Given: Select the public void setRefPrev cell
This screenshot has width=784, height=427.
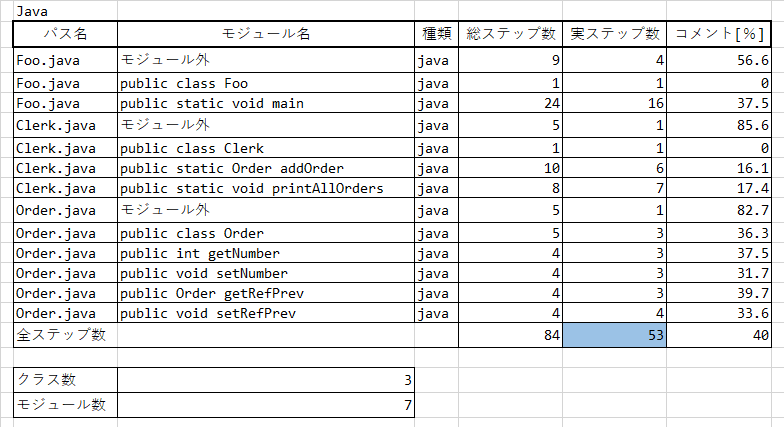Looking at the screenshot, I should coord(266,313).
